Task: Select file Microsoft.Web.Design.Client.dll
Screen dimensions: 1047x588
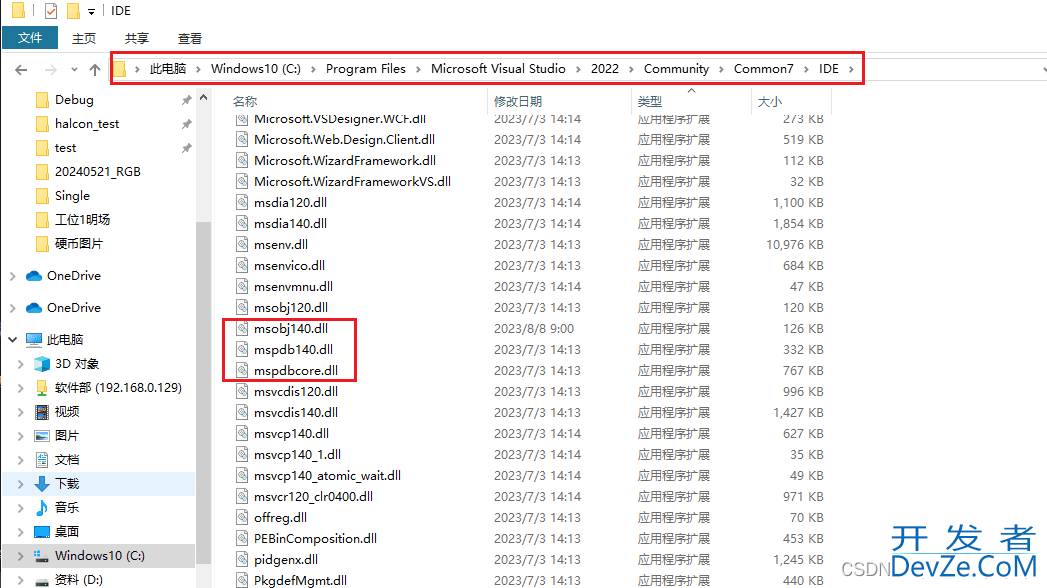Action: click(x=345, y=139)
